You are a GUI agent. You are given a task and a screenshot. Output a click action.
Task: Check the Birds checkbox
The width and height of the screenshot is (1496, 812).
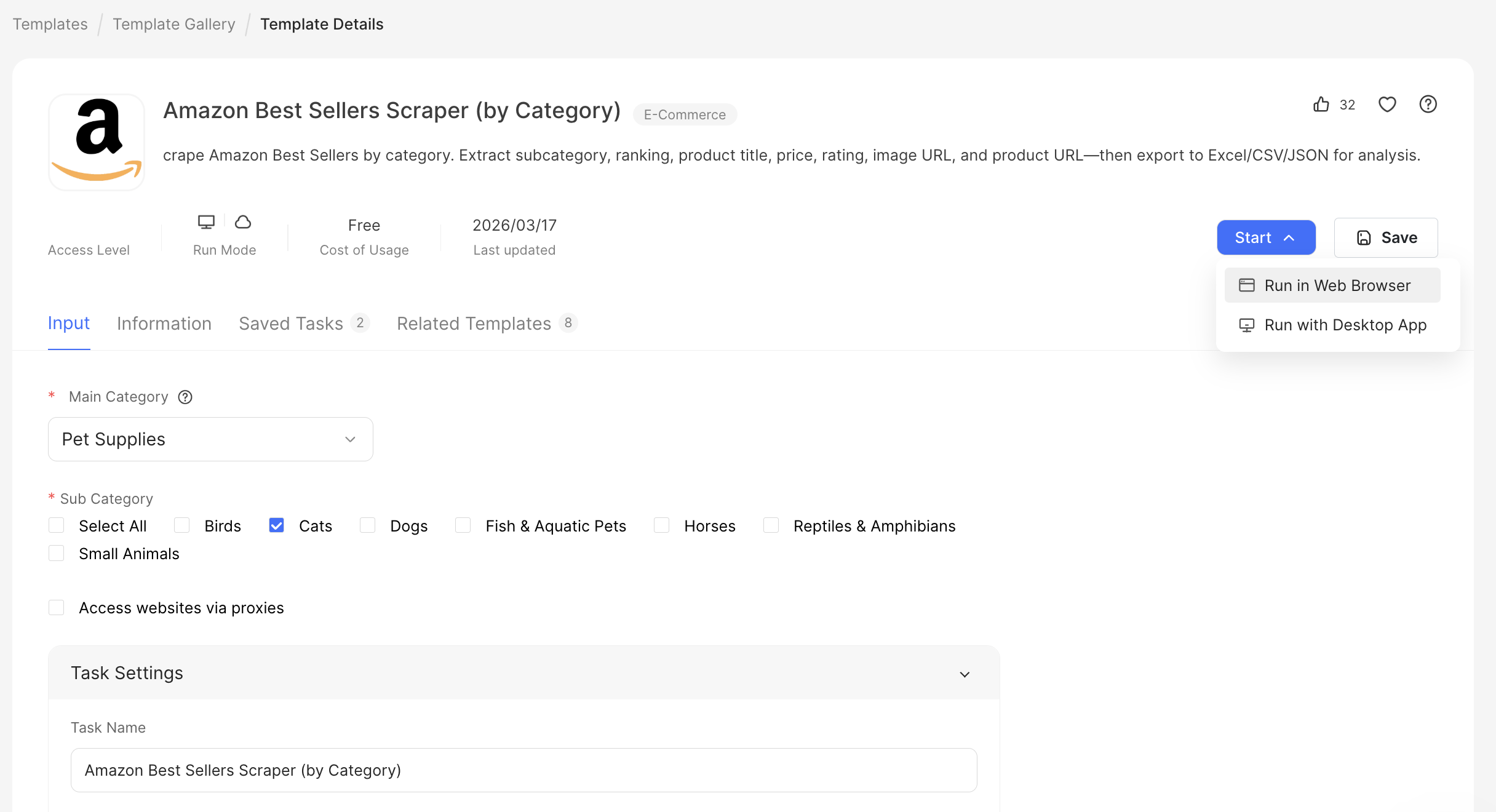(x=181, y=525)
